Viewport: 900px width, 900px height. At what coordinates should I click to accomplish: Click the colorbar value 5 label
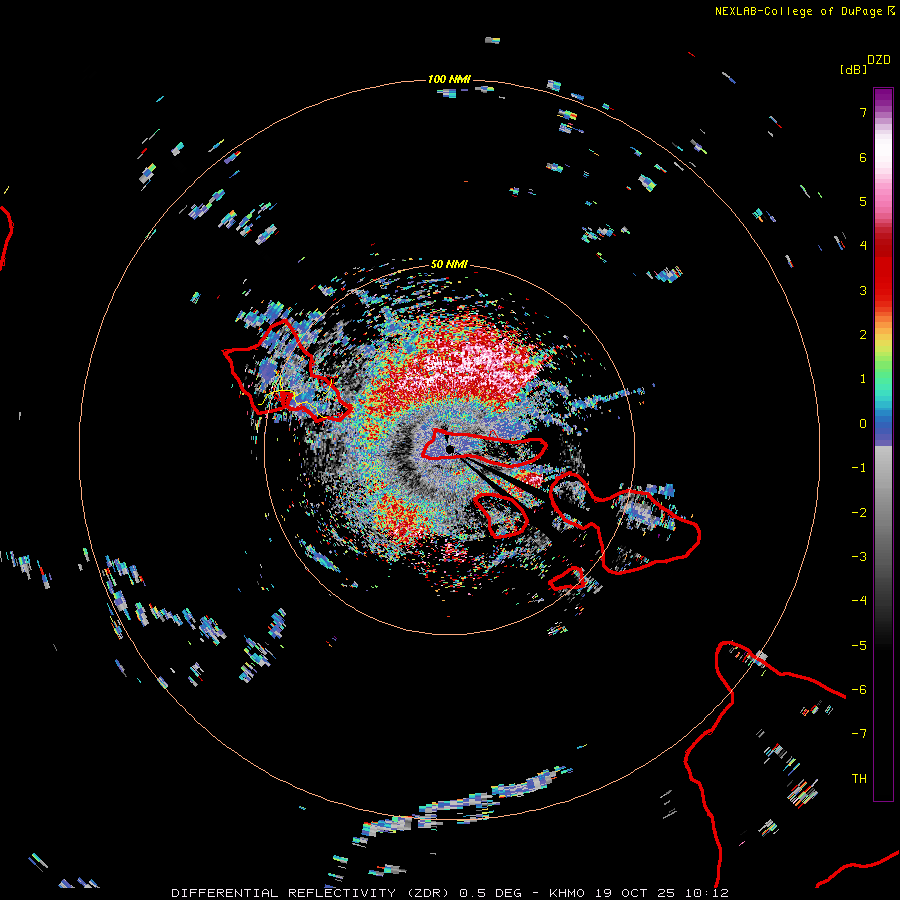863,201
